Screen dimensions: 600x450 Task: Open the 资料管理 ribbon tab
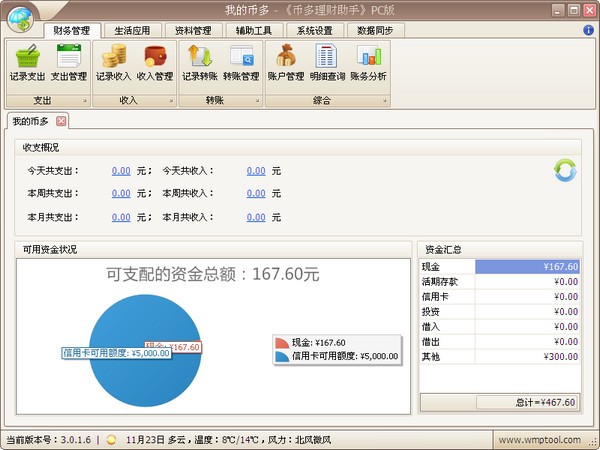pos(193,31)
